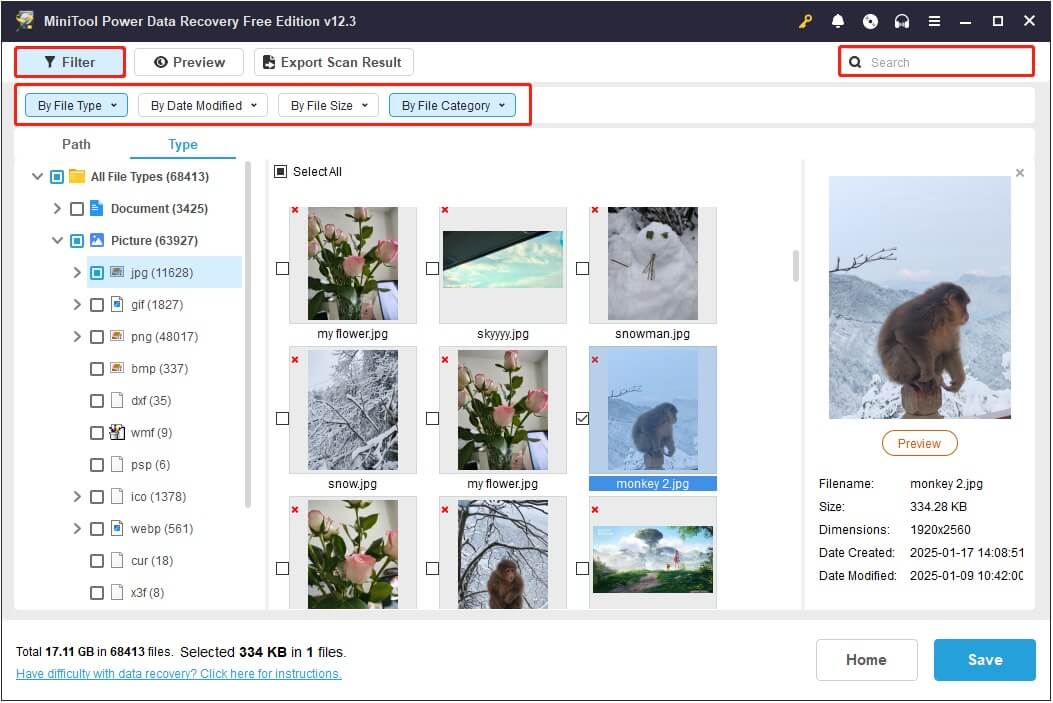
Task: Check the bmp (337) checkbox
Action: [97, 369]
